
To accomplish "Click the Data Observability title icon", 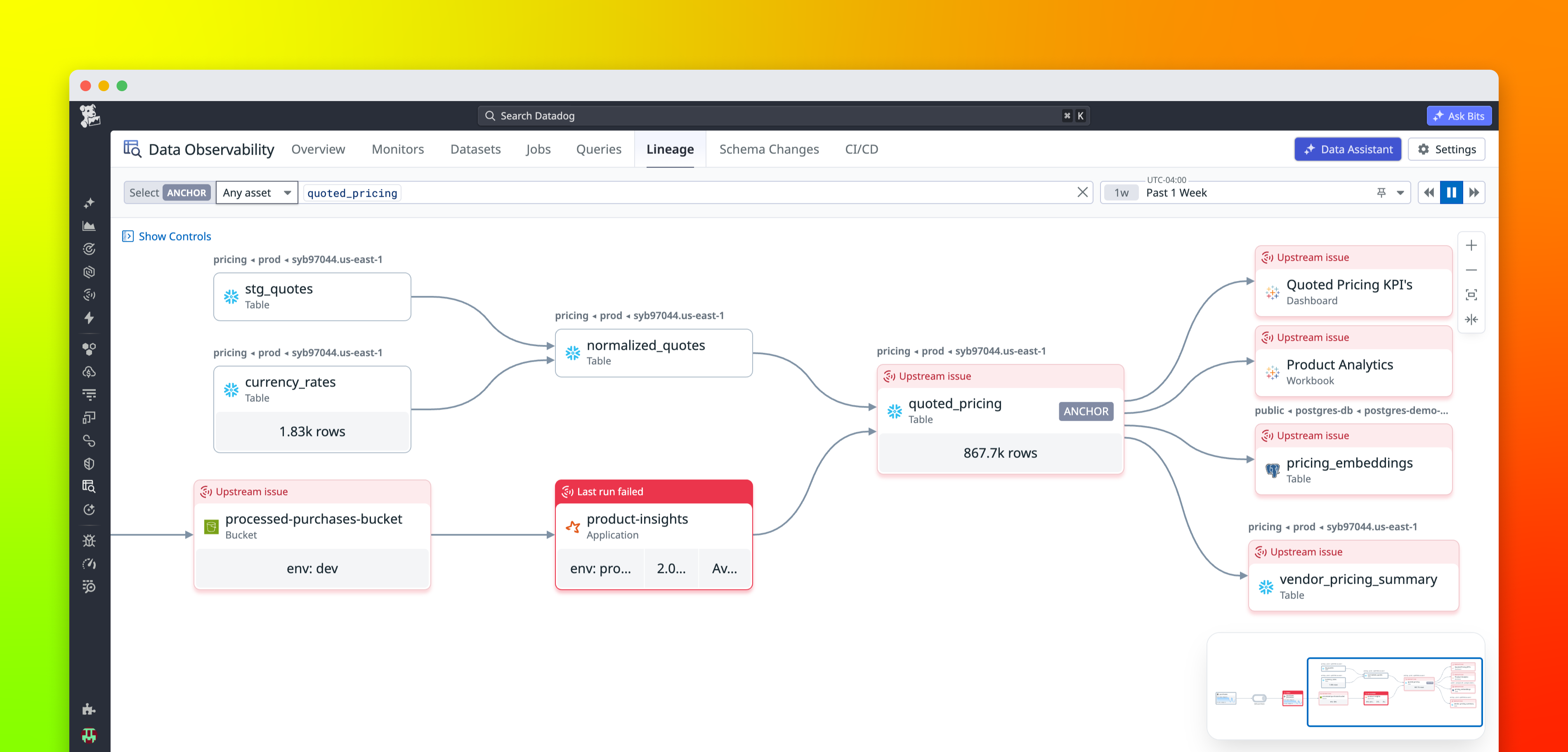I will [132, 149].
